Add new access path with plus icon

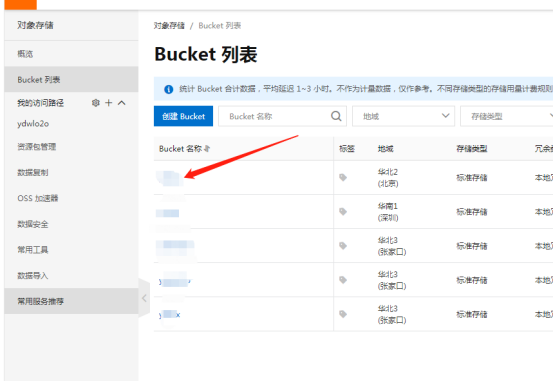(x=109, y=103)
